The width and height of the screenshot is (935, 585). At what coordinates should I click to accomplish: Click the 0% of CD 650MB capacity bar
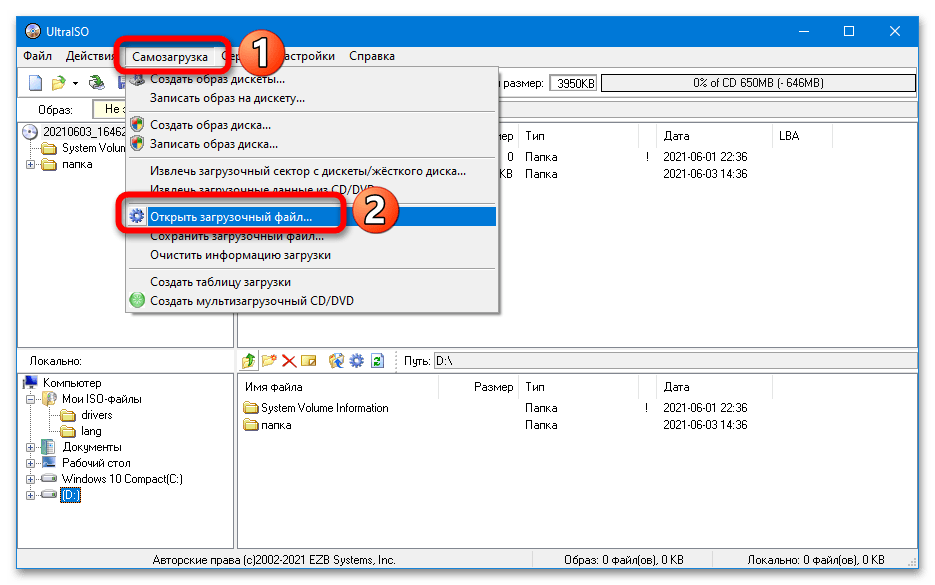click(x=758, y=83)
